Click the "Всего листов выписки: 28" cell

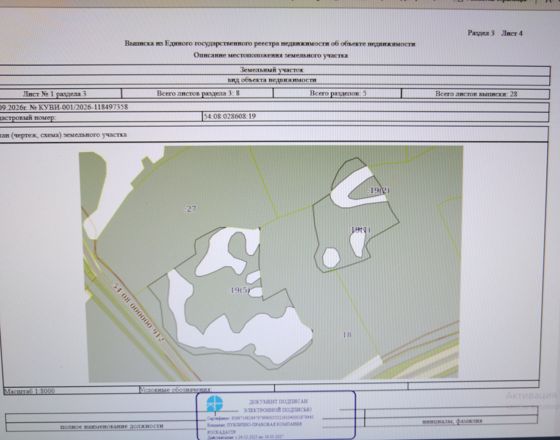[x=476, y=94]
